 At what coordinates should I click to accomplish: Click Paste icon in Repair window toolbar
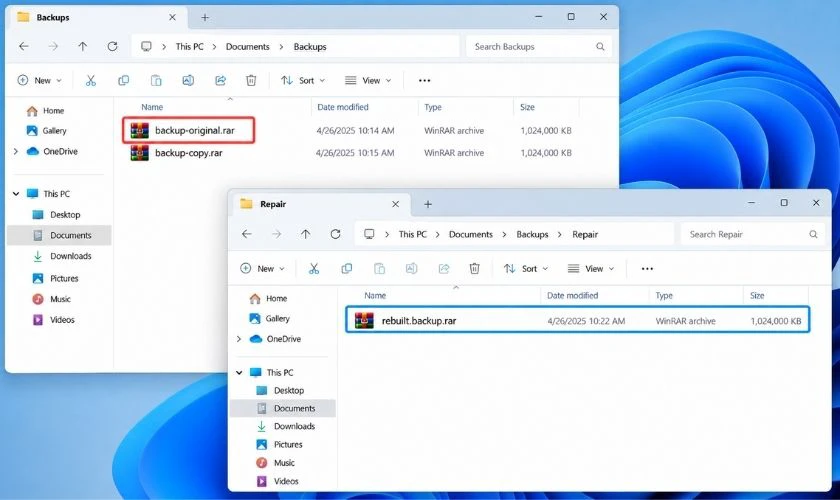coord(379,268)
